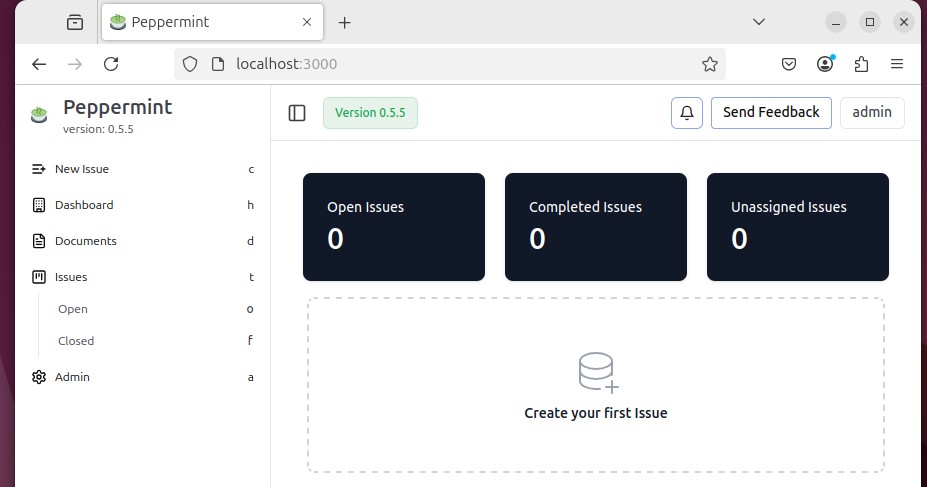Expand the tab list chevron

pos(759,22)
